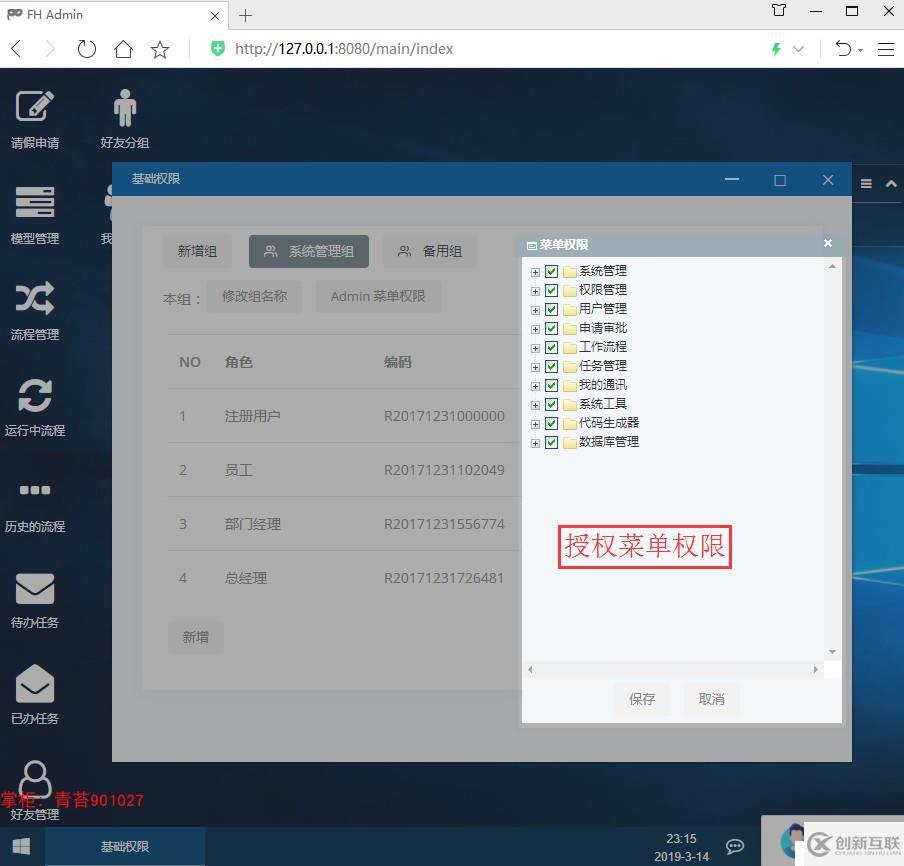Bookmark page with the star icon
This screenshot has width=904, height=866.
tap(160, 49)
